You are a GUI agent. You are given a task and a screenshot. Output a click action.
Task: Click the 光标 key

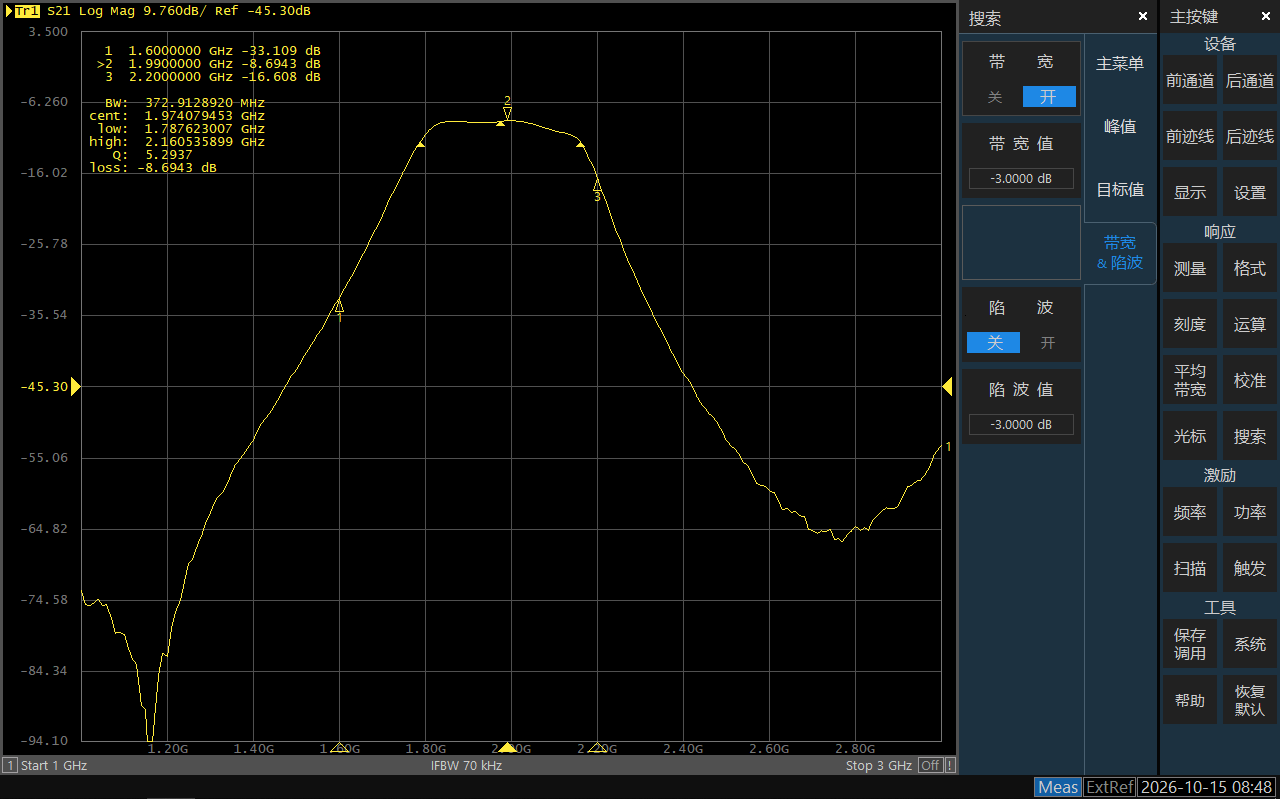[x=1190, y=437]
